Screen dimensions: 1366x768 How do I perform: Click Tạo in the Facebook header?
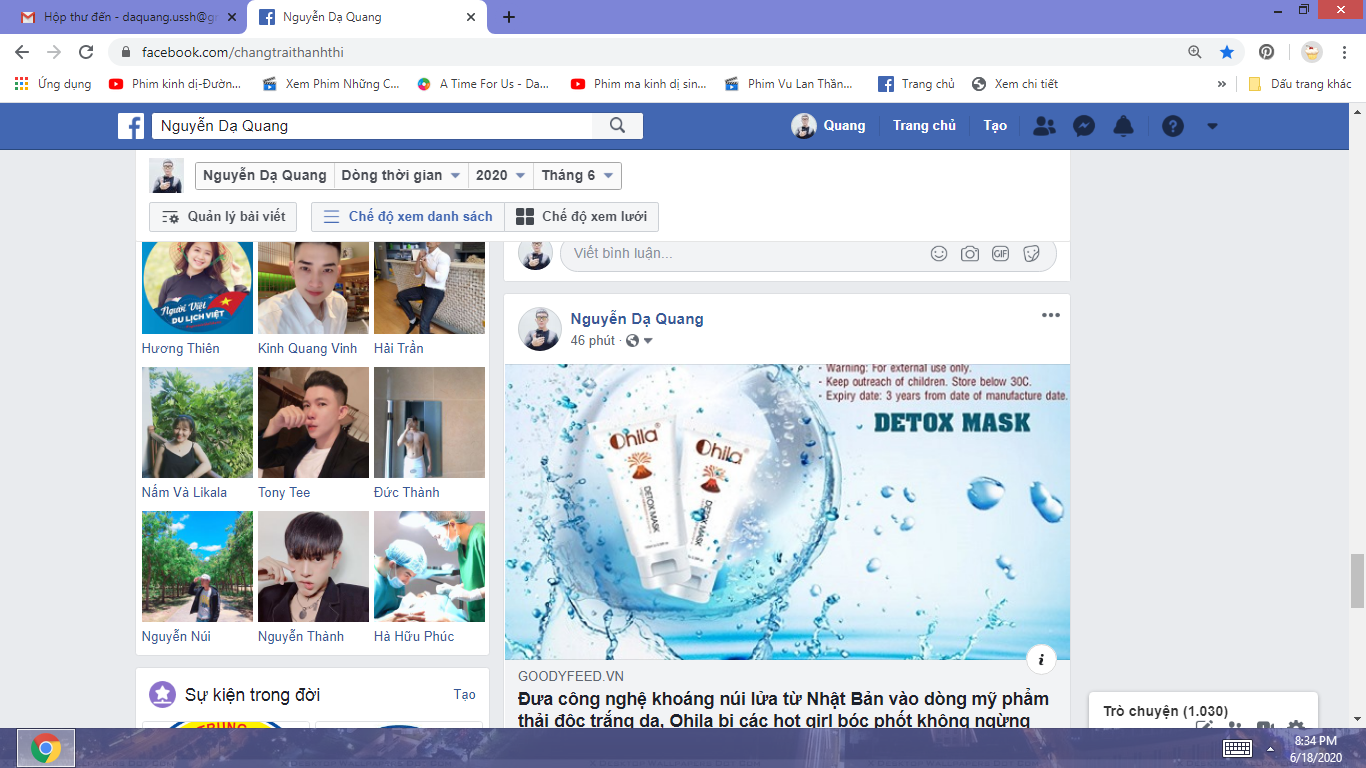click(995, 126)
